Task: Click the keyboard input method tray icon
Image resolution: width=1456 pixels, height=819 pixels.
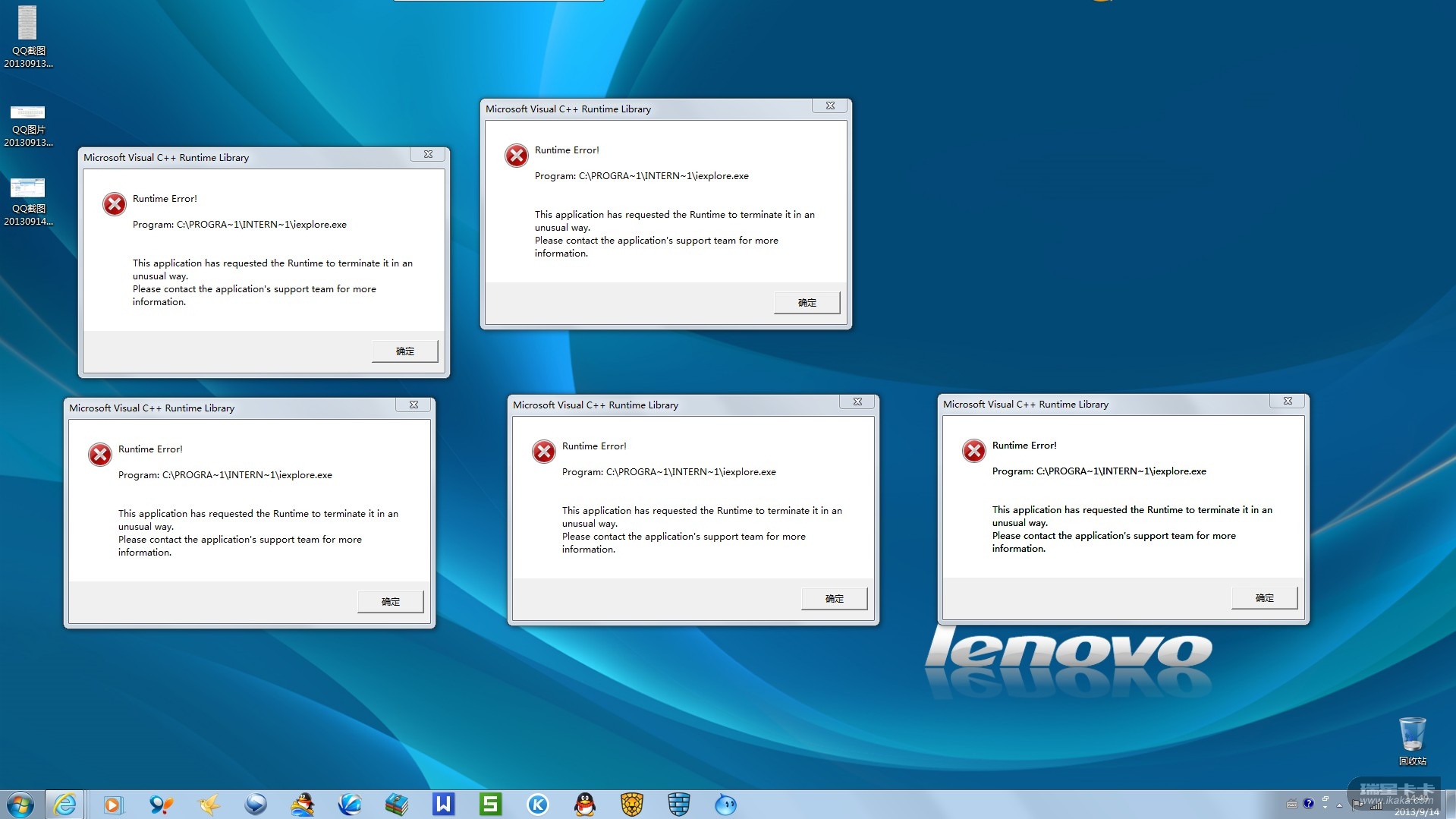Action: [x=1292, y=804]
